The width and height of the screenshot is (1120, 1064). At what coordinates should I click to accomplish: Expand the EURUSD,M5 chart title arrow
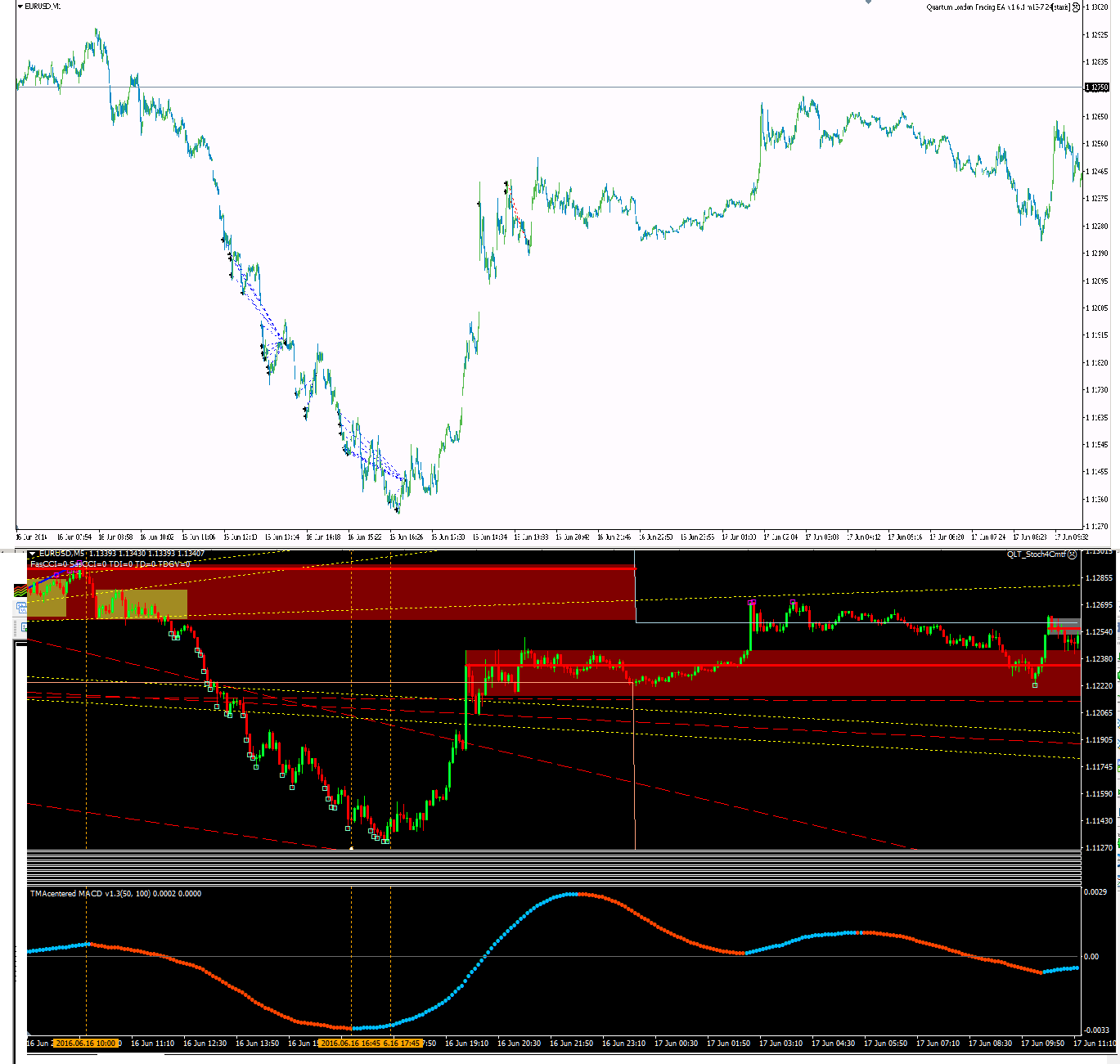[33, 554]
